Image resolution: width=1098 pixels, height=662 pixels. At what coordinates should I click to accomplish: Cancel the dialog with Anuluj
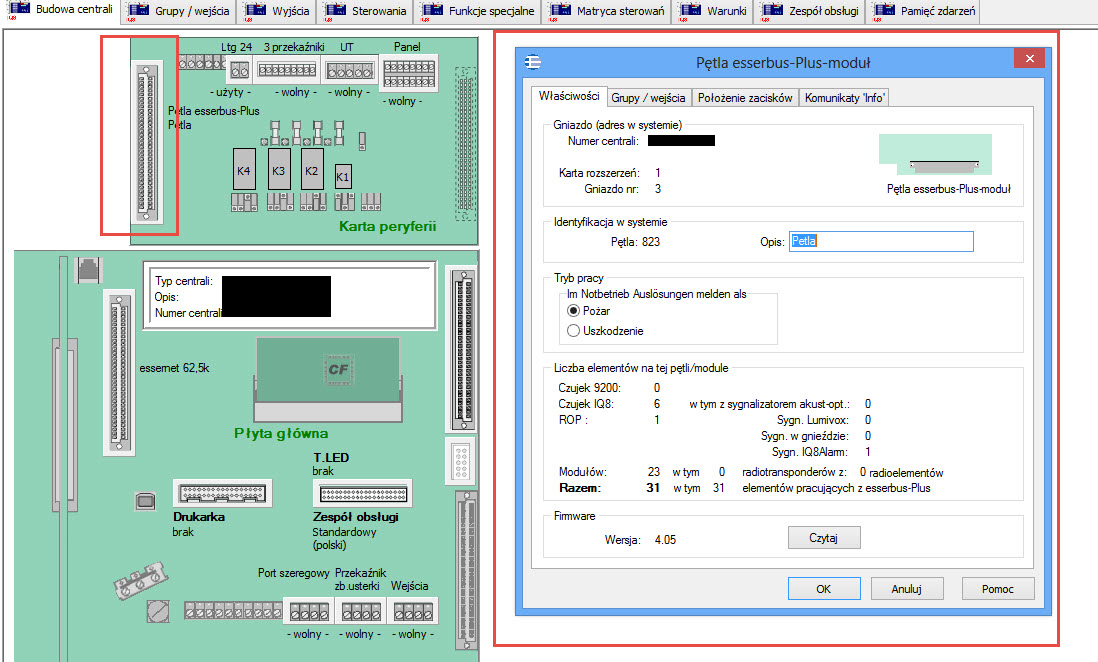pos(906,588)
